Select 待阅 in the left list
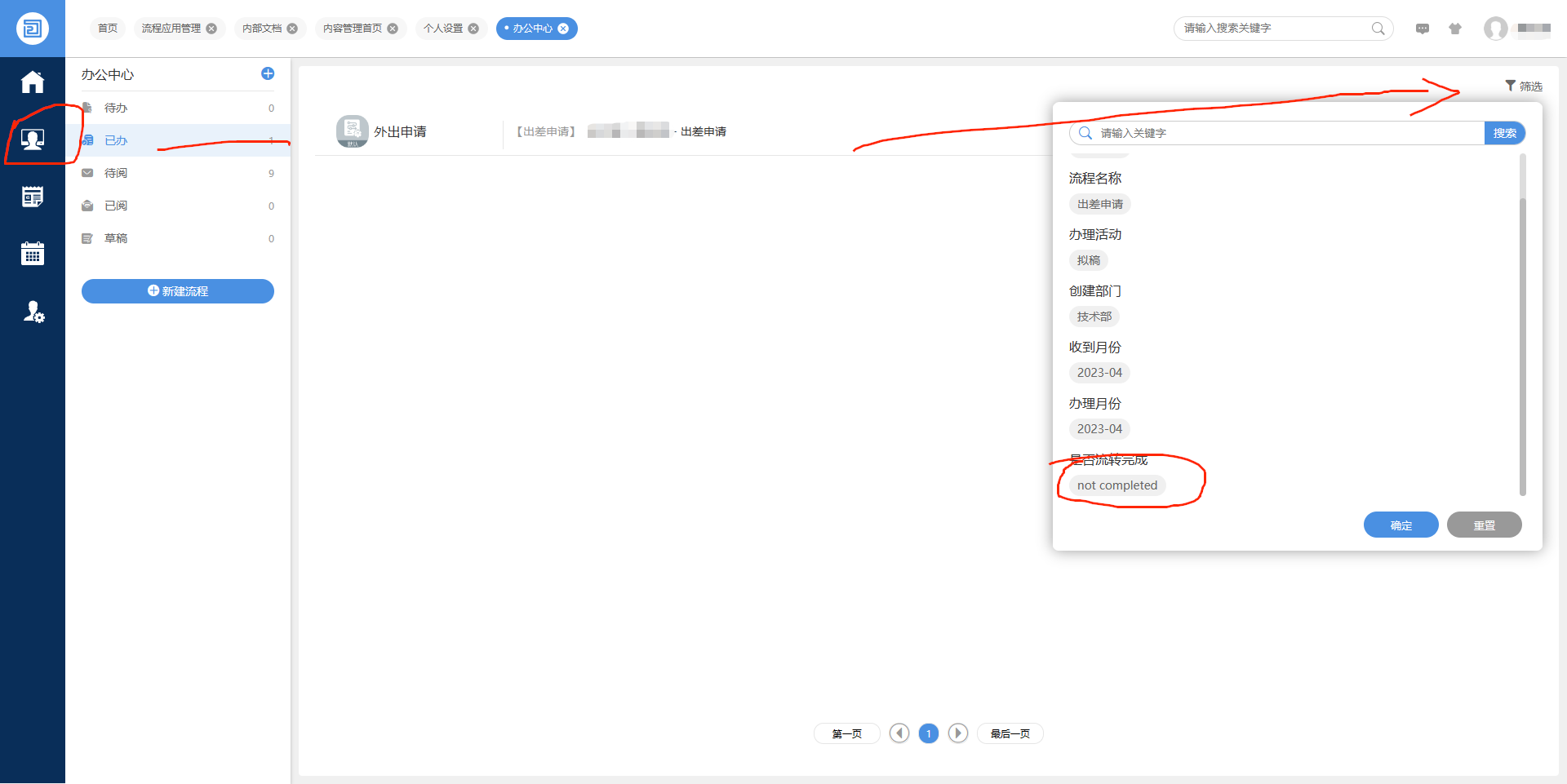This screenshot has width=1567, height=784. (178, 173)
